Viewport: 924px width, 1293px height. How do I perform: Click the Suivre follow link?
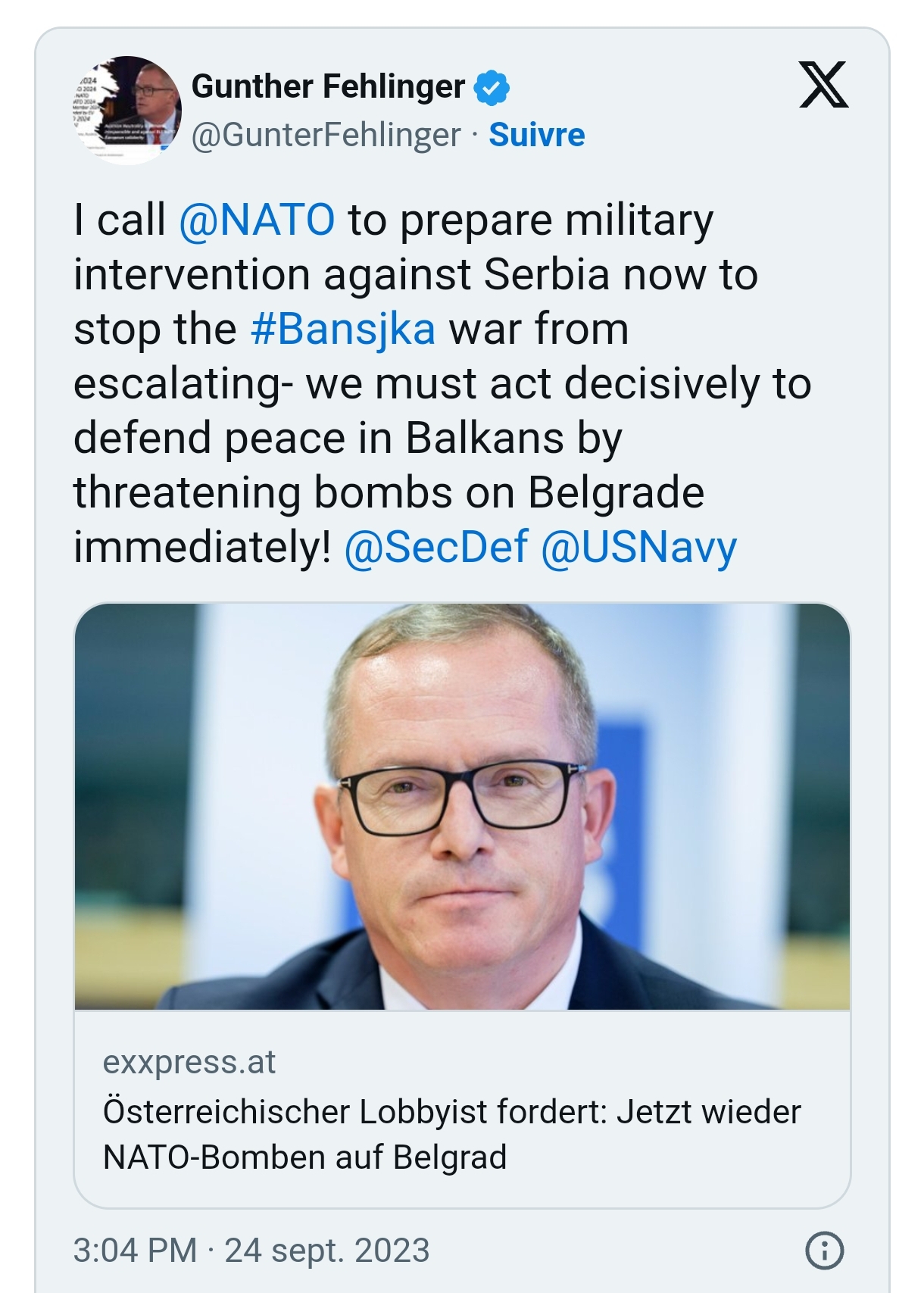coord(537,135)
